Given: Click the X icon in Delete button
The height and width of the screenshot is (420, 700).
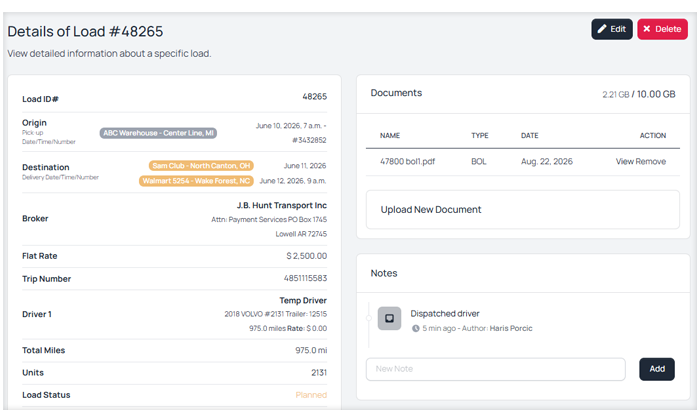Looking at the screenshot, I should point(646,29).
